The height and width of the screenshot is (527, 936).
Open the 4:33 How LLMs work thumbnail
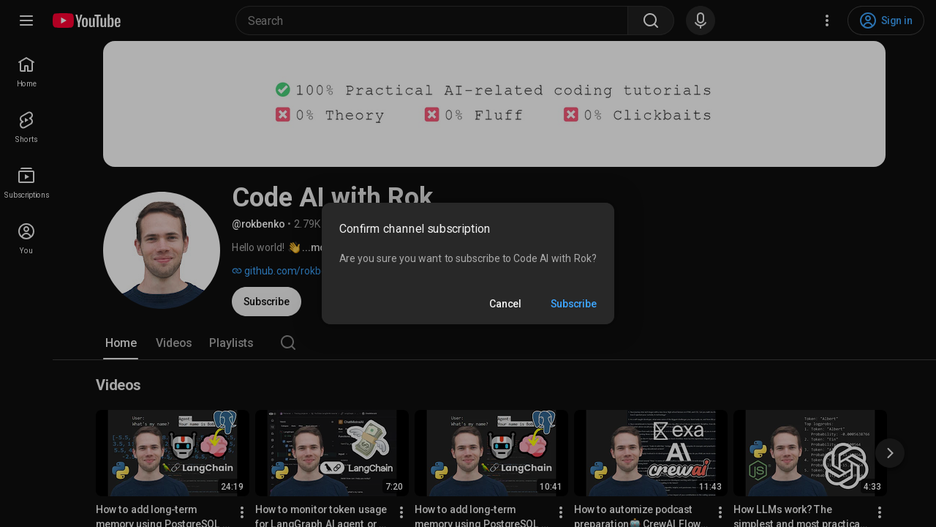(x=810, y=453)
